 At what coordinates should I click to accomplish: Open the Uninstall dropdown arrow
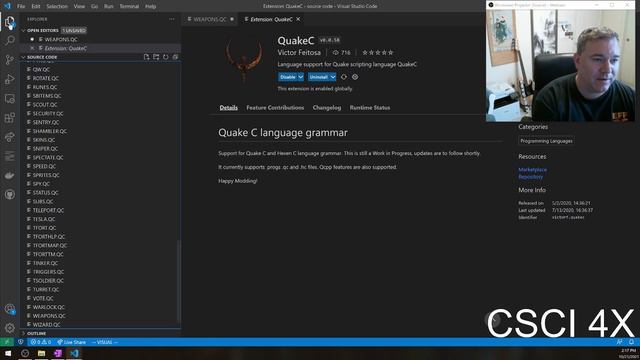click(x=333, y=77)
